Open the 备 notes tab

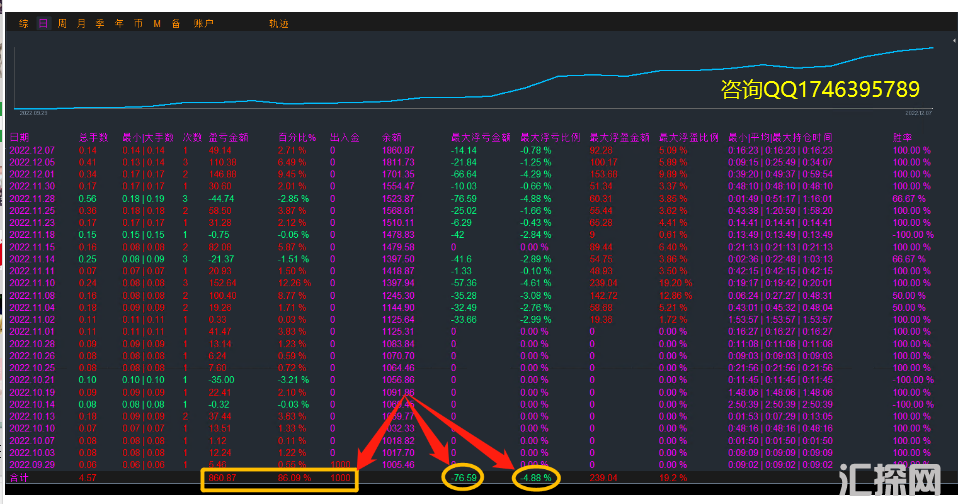[x=176, y=23]
